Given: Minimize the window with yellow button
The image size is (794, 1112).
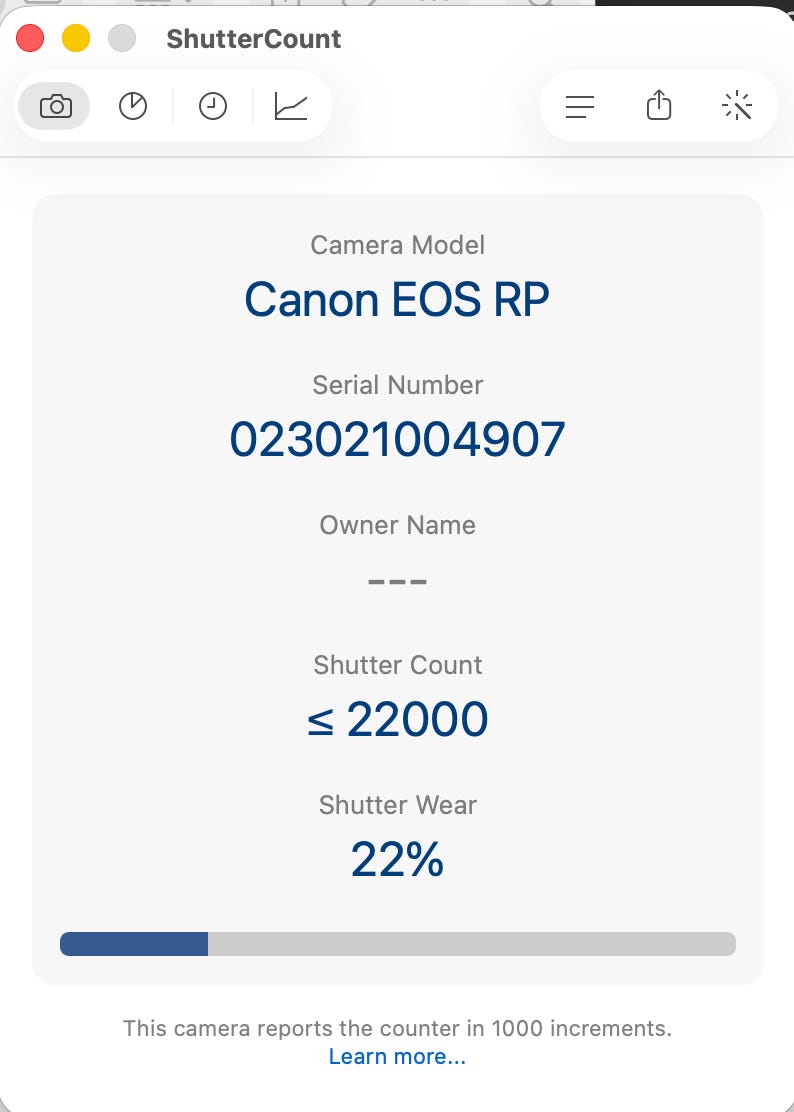Looking at the screenshot, I should coord(76,39).
